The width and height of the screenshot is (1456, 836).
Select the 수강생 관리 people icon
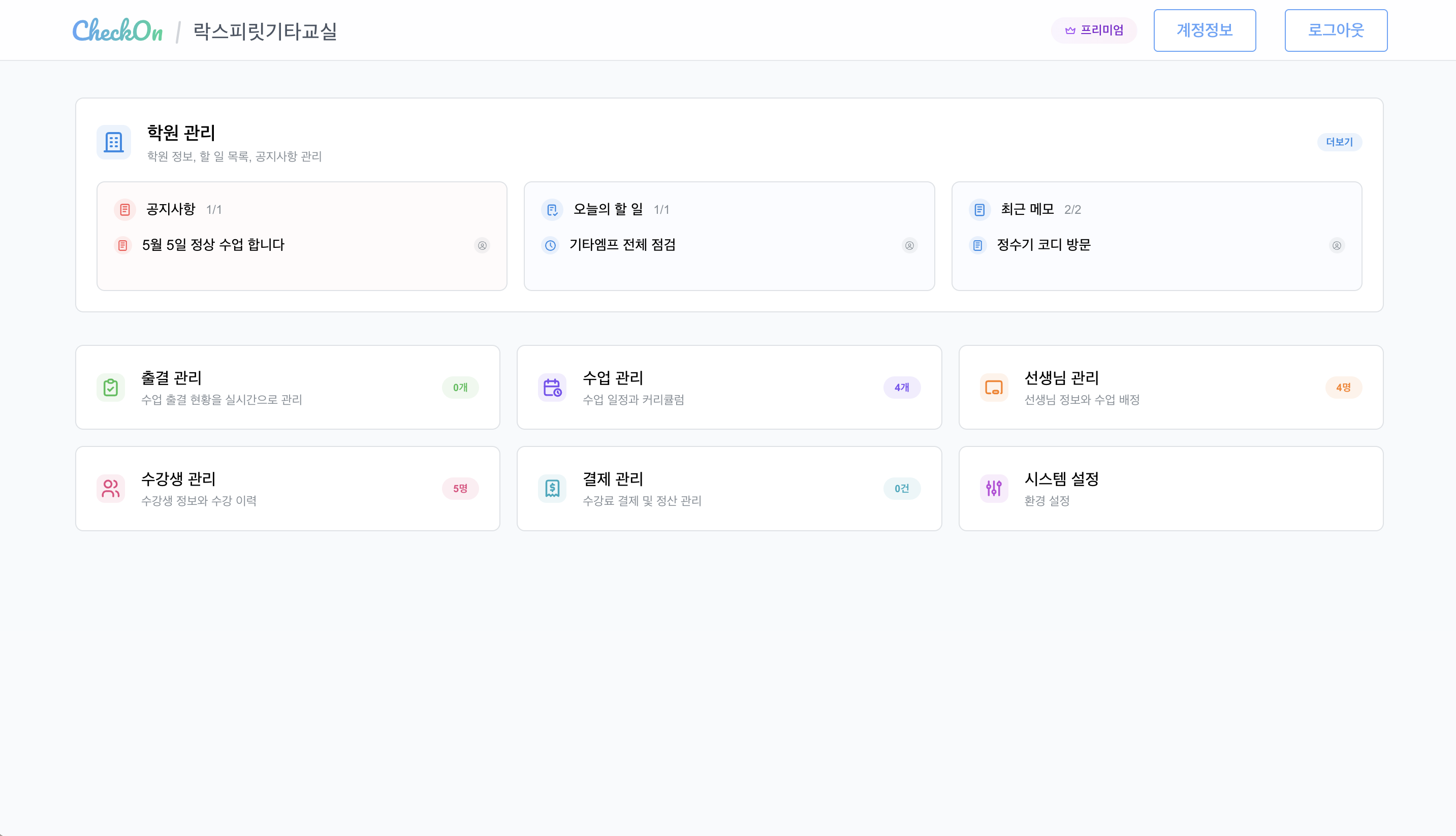tap(111, 488)
